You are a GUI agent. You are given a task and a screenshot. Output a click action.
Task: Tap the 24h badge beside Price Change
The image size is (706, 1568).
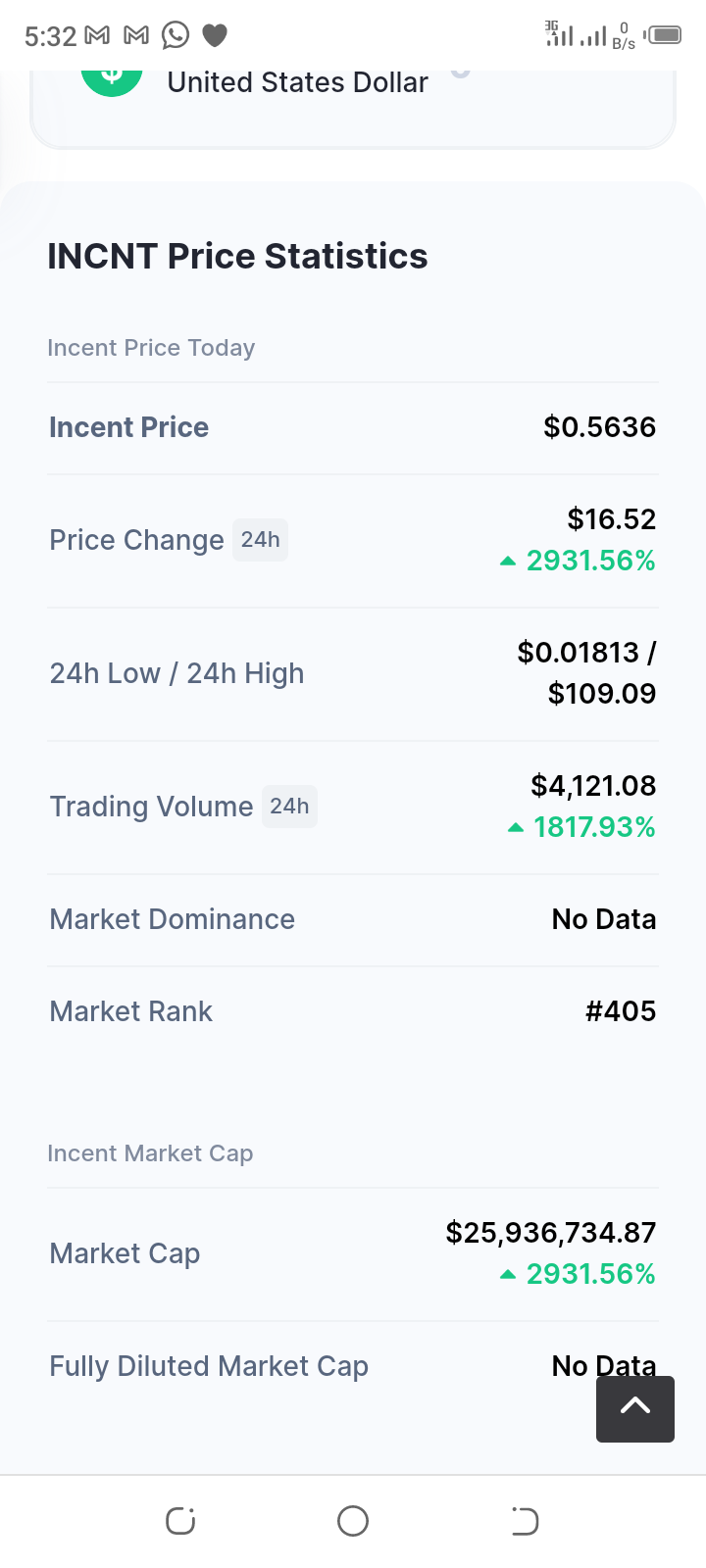260,540
